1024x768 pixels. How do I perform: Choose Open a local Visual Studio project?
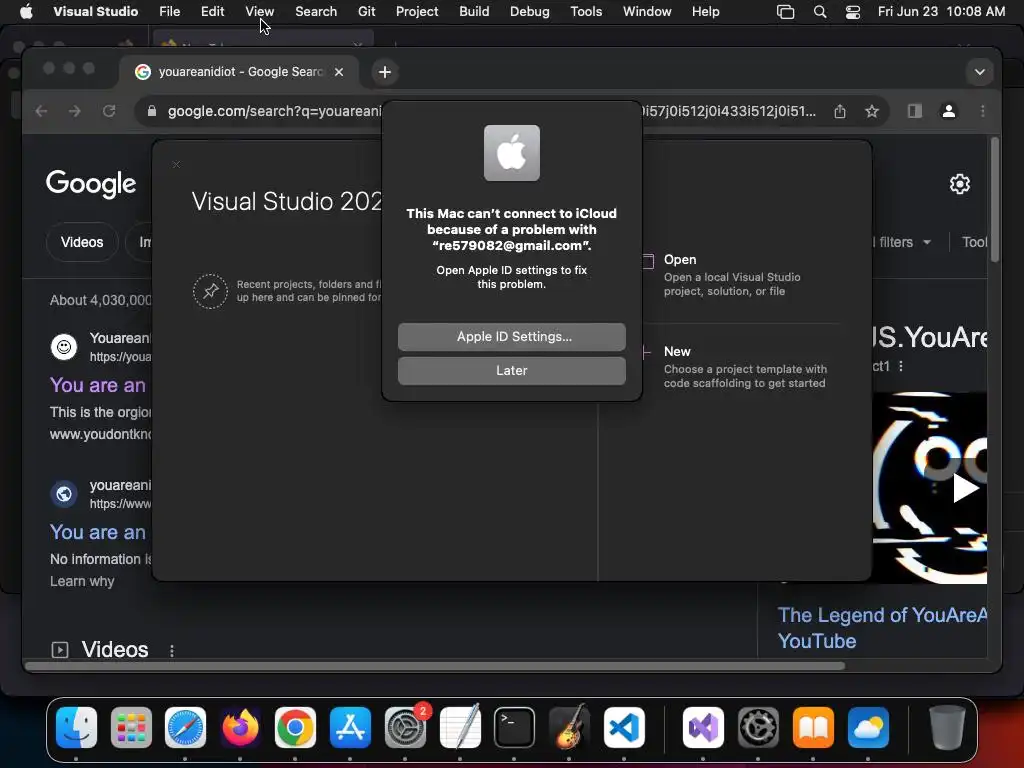(x=732, y=275)
